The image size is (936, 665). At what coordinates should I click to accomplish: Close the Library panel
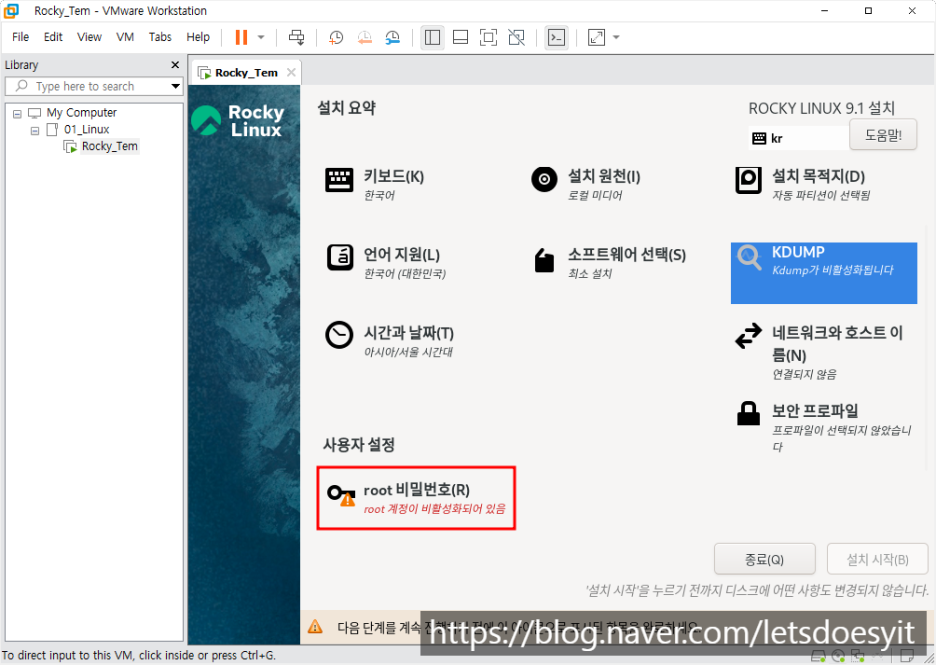point(175,64)
